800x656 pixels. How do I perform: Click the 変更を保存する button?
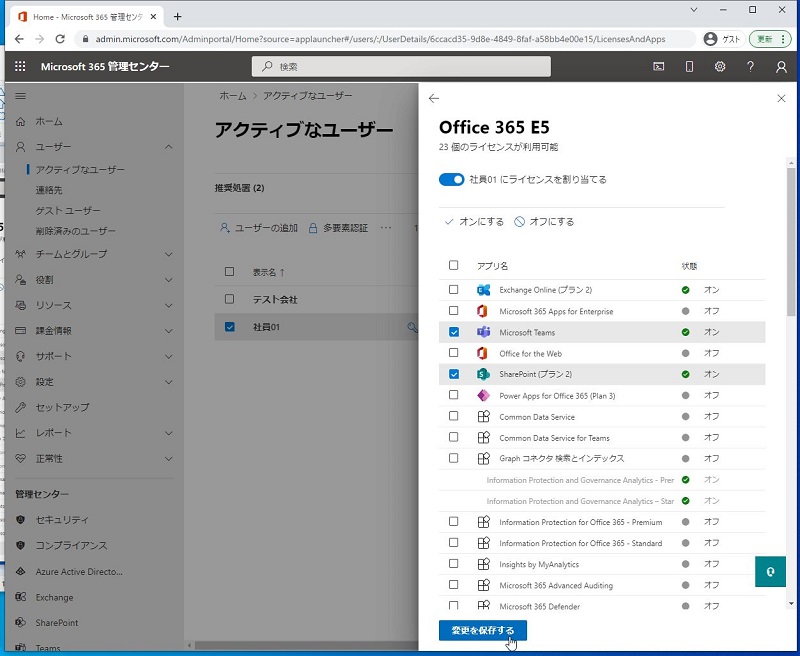tap(483, 630)
